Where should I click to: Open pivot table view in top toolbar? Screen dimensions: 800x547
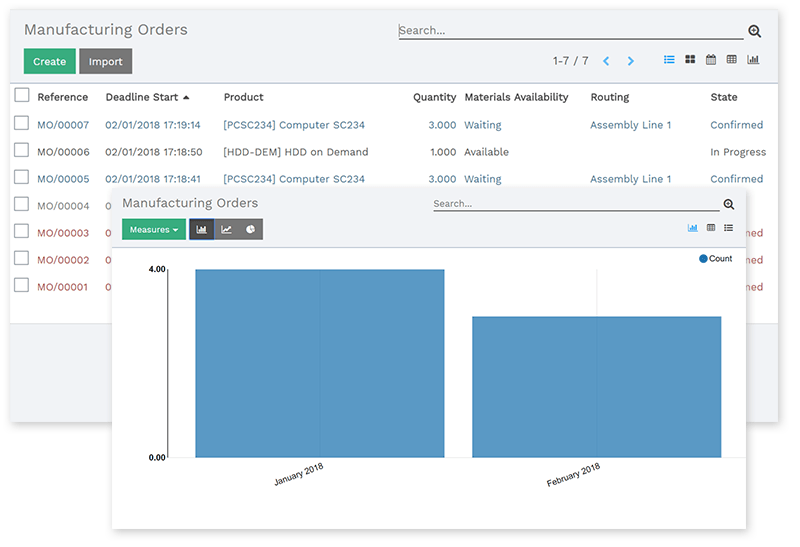732,60
